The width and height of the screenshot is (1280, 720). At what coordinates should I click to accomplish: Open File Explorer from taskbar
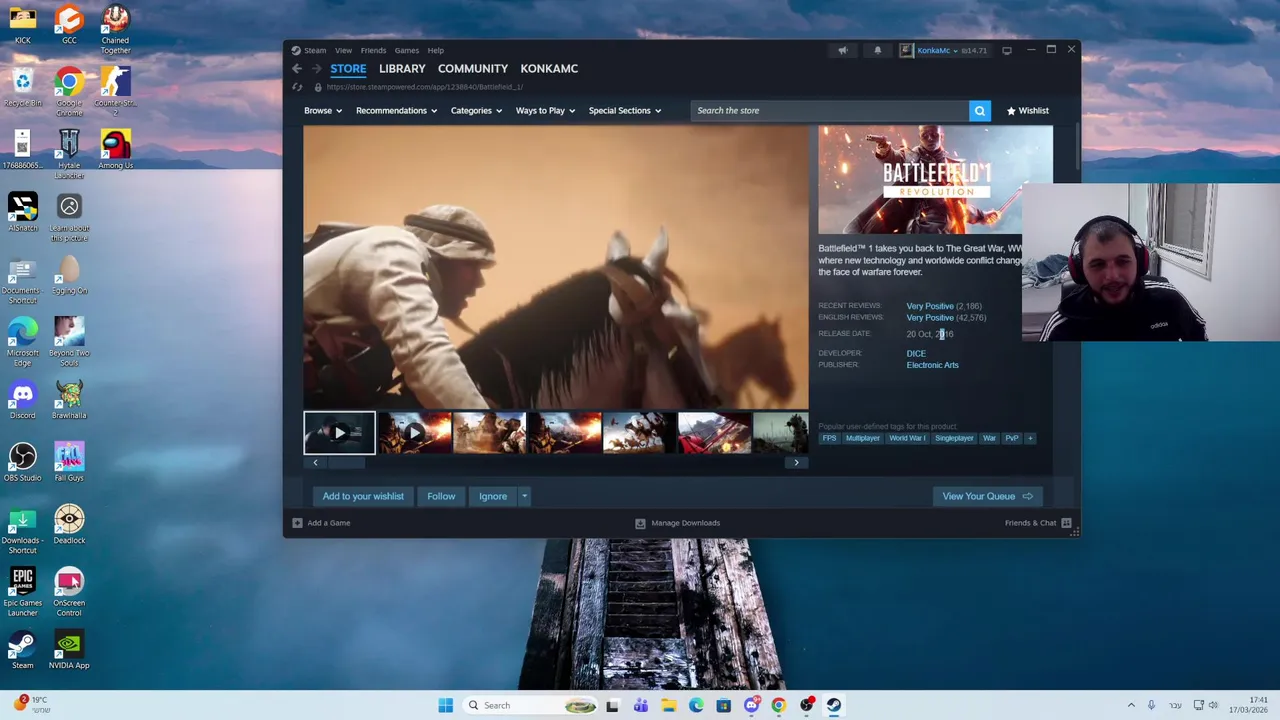(668, 705)
